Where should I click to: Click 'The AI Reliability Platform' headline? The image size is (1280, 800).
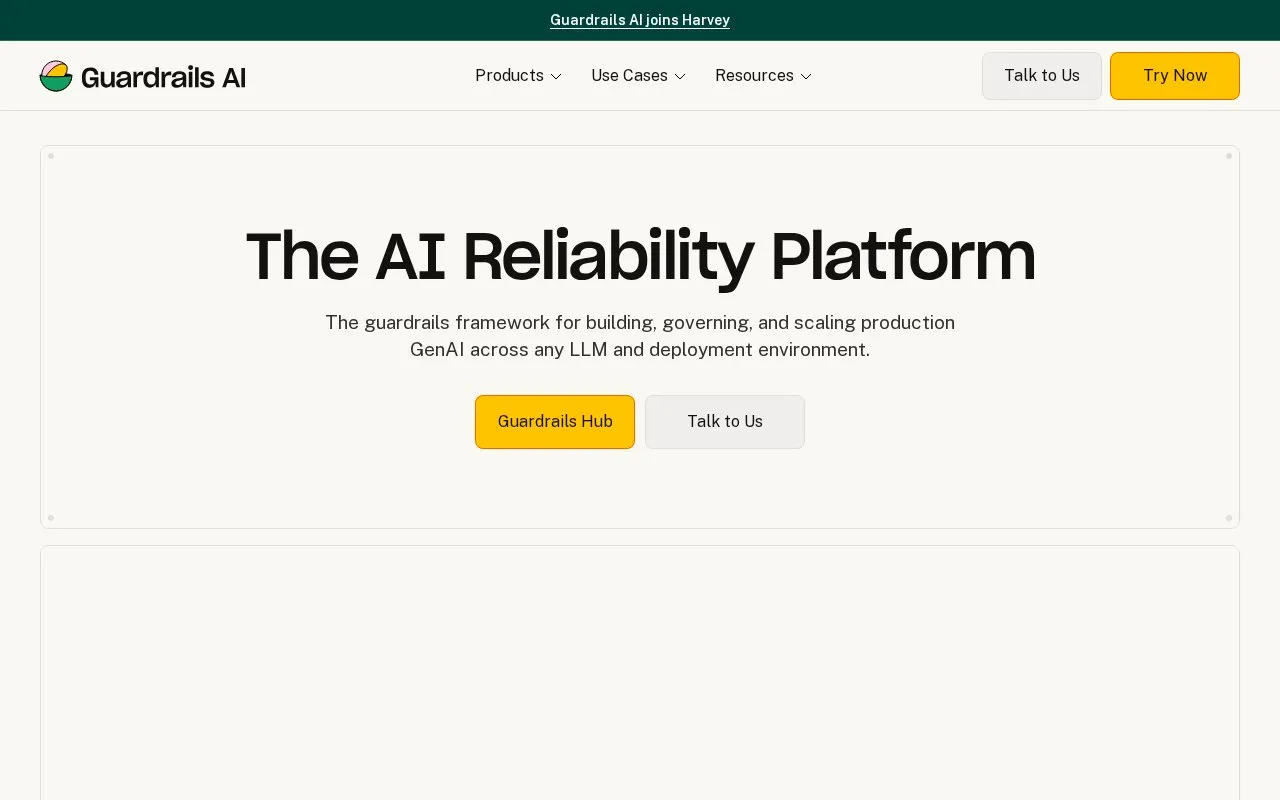pyautogui.click(x=640, y=257)
